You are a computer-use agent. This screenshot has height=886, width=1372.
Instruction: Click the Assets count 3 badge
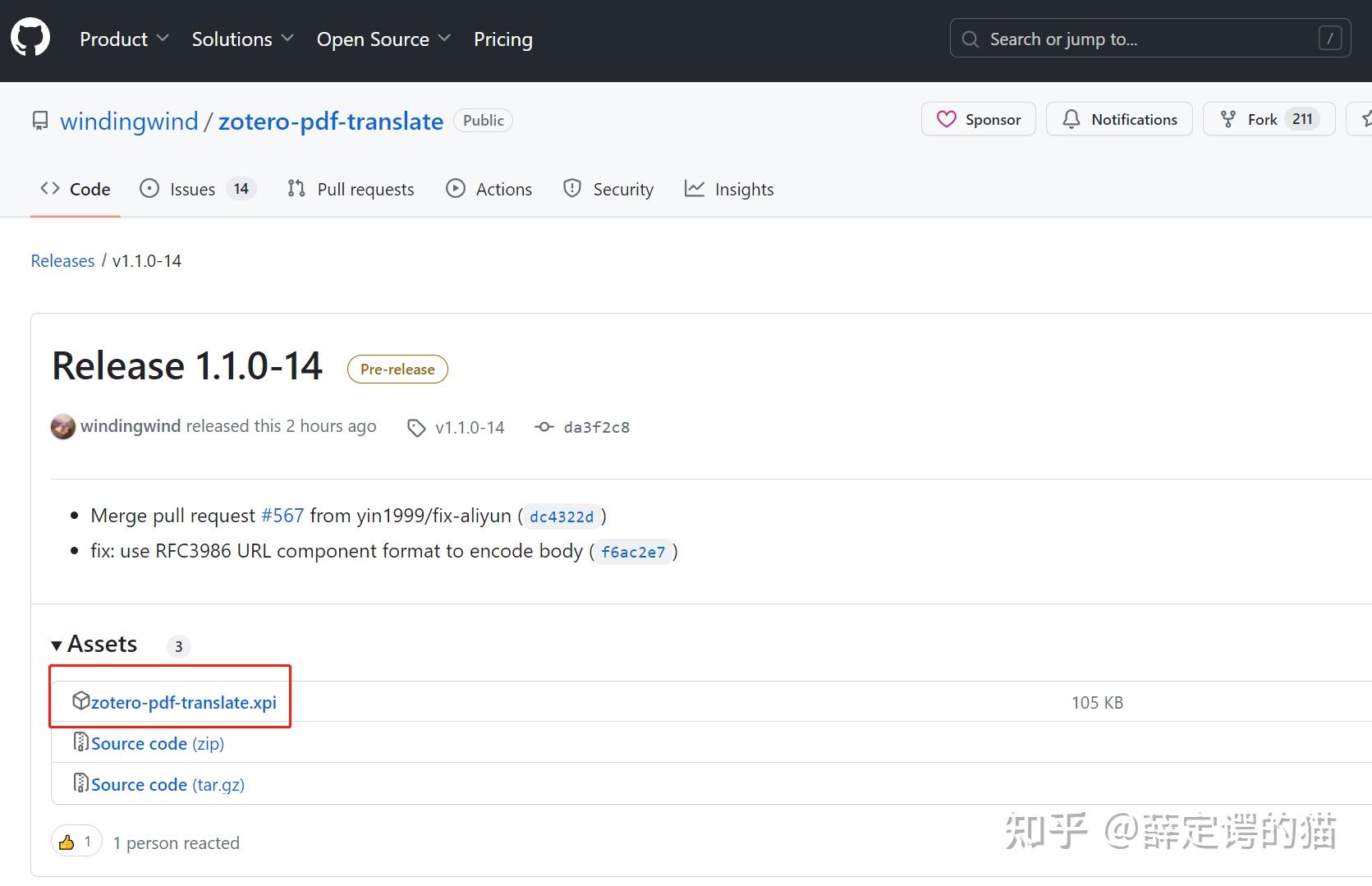[x=178, y=646]
